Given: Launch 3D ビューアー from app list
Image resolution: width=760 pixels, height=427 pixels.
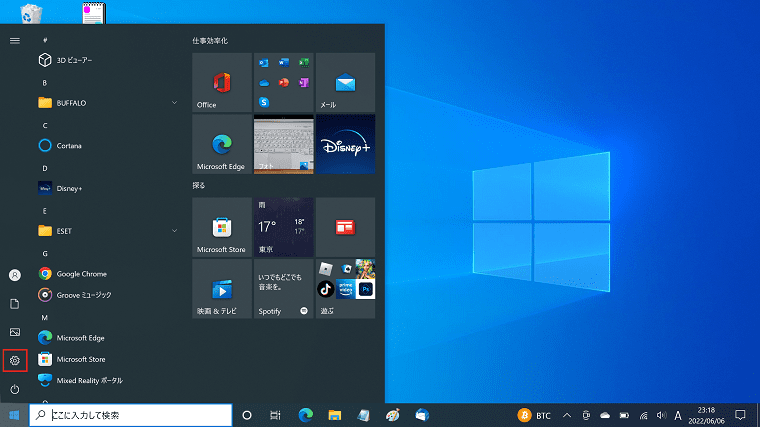Looking at the screenshot, I should tap(108, 60).
